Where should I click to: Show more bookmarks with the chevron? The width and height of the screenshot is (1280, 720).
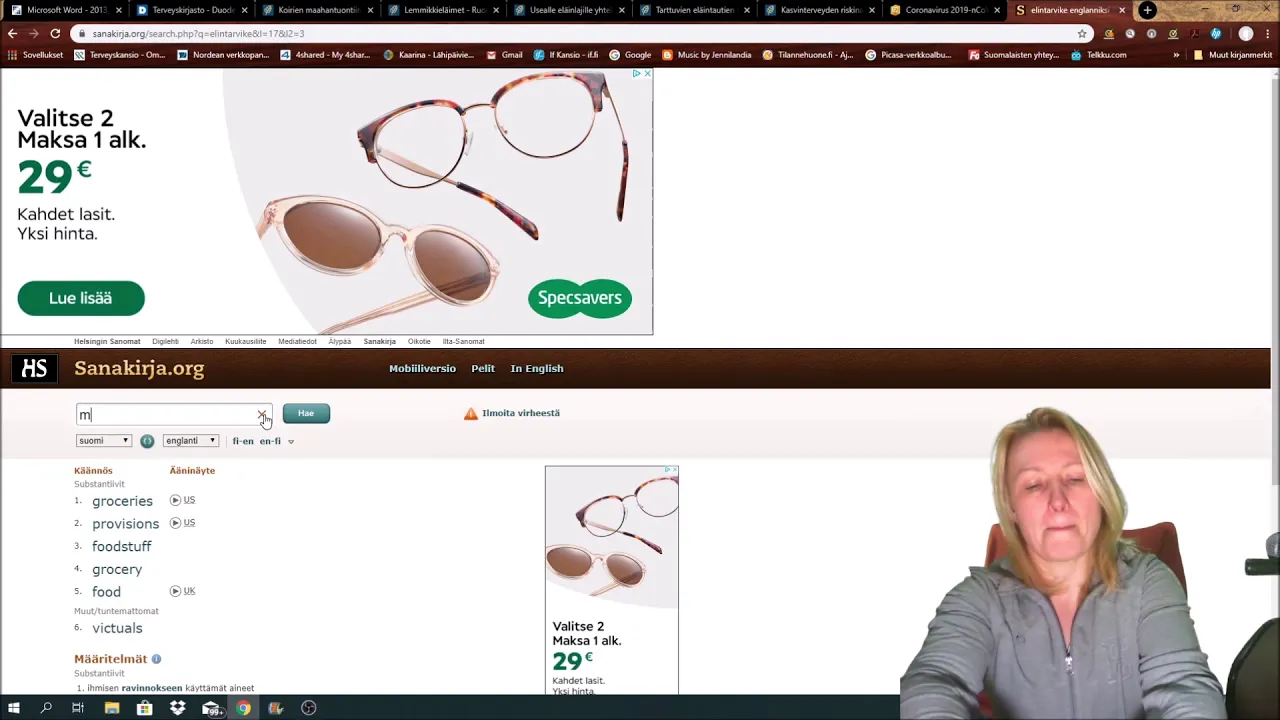pyautogui.click(x=1176, y=55)
